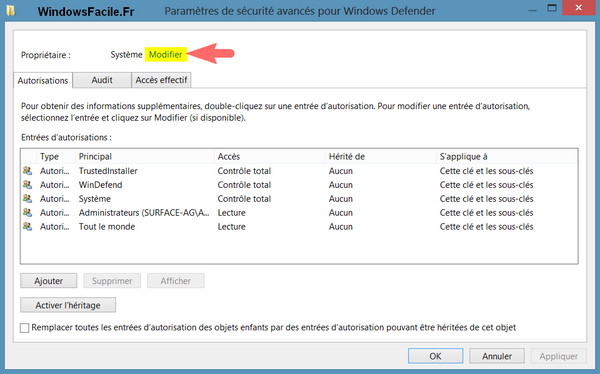Click Cette clé et les sous-clés for Système
The width and height of the screenshot is (600, 374).
pos(486,199)
